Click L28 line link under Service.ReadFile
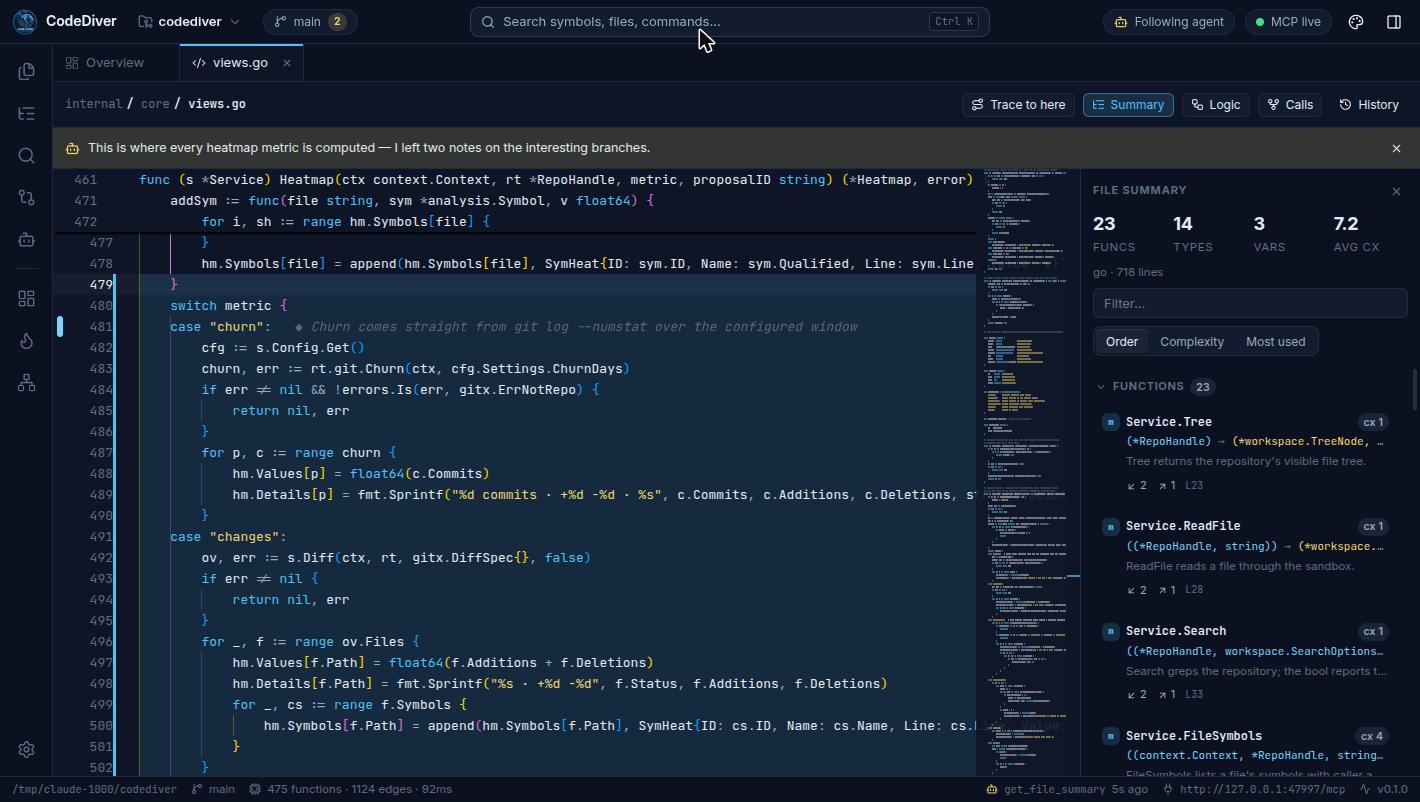This screenshot has height=802, width=1420. point(1193,590)
